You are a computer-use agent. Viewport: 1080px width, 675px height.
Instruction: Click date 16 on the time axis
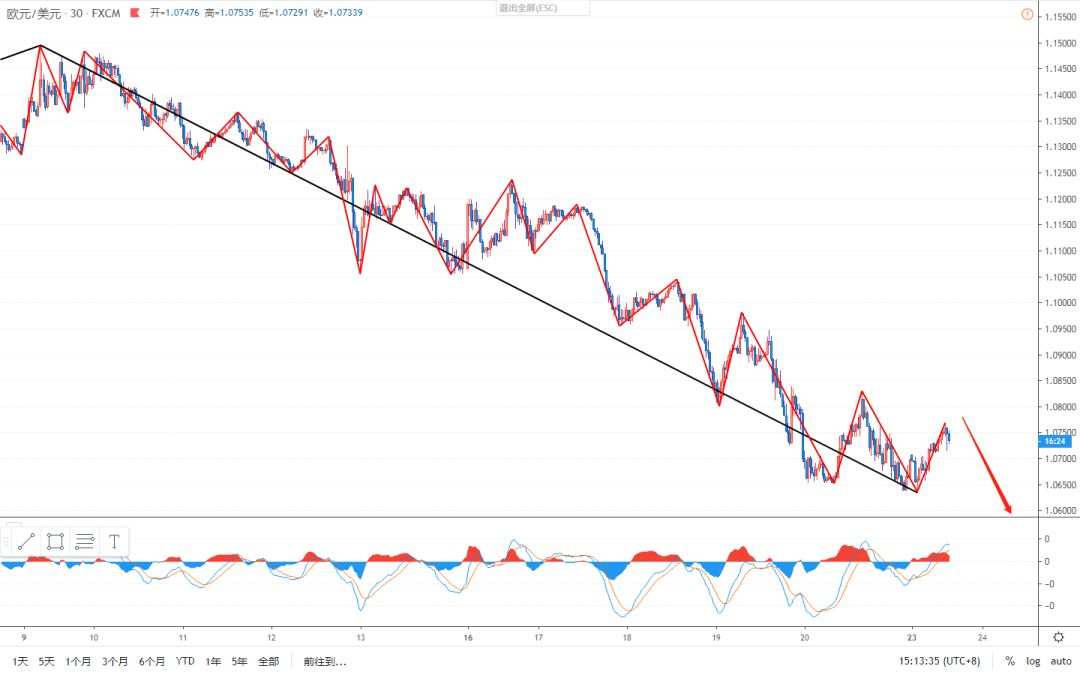468,637
